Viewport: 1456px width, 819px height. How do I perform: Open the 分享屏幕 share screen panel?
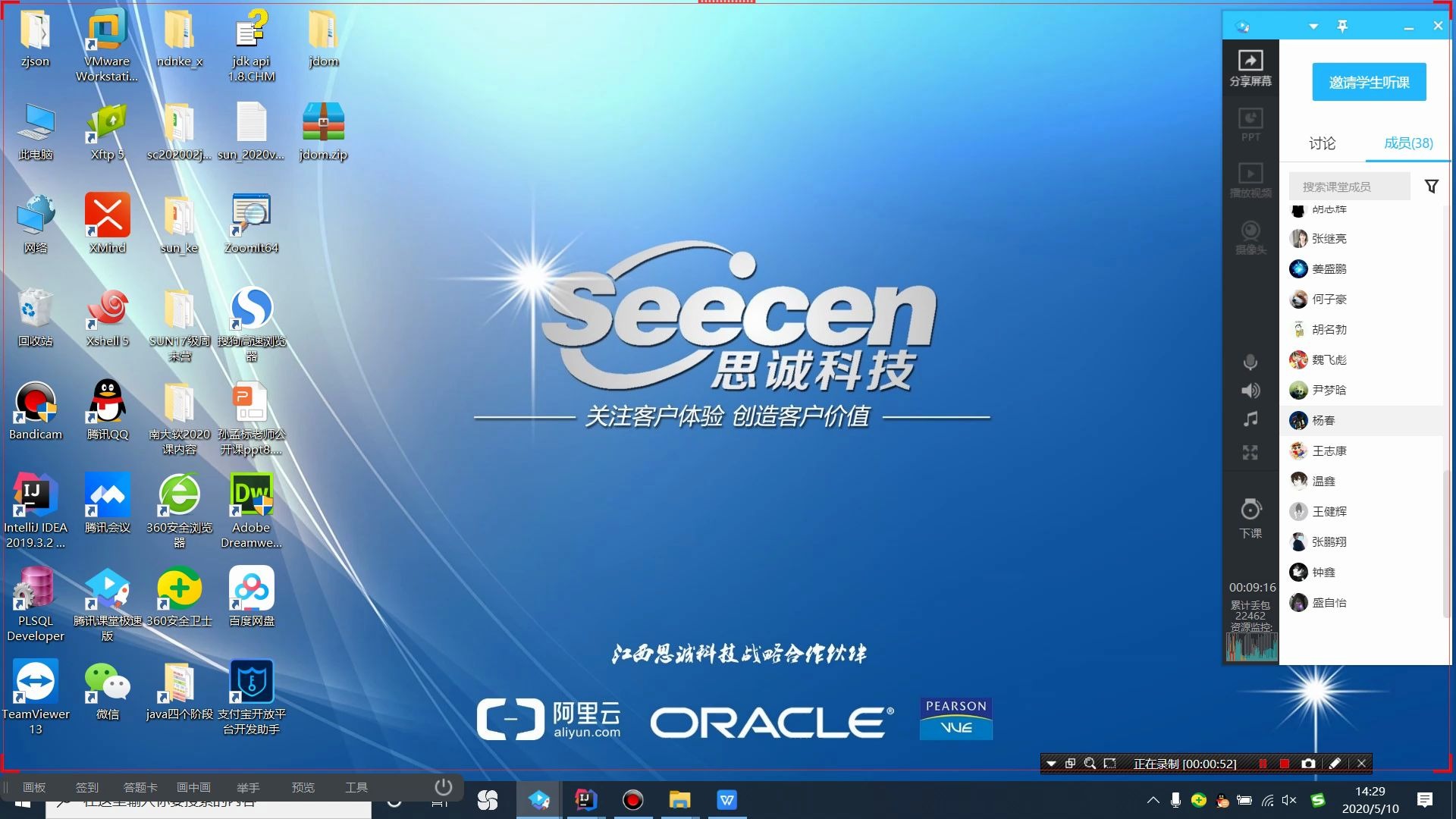[1250, 67]
